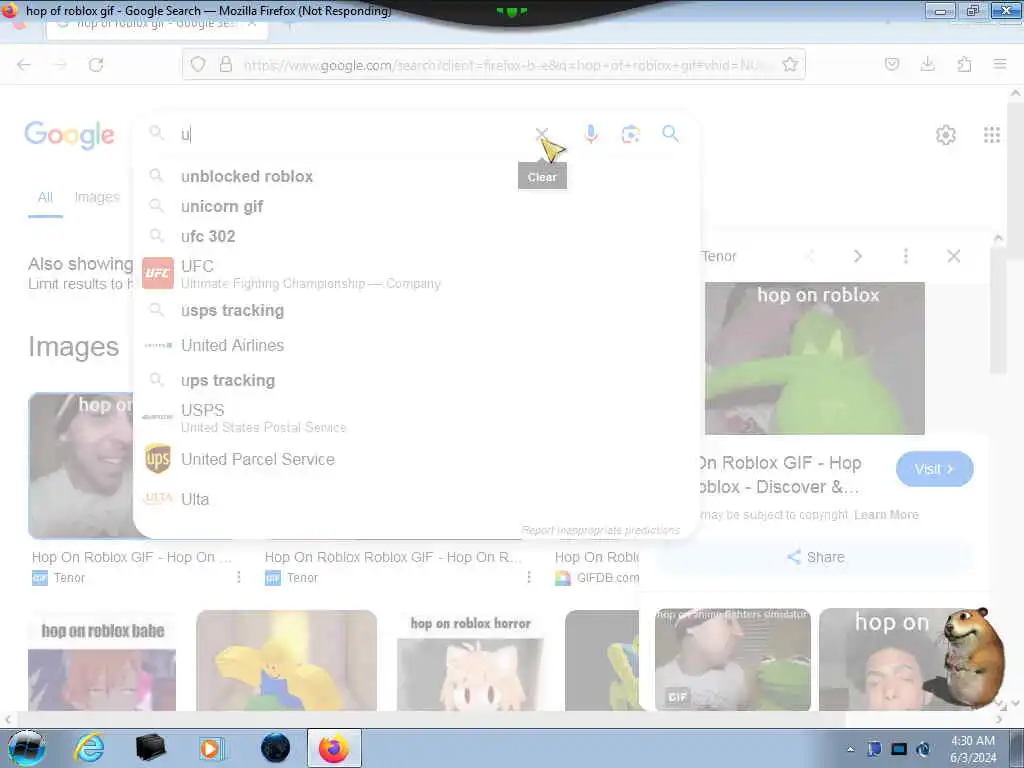Open tracking protection shield panel
This screenshot has height=768, width=1024.
point(198,64)
